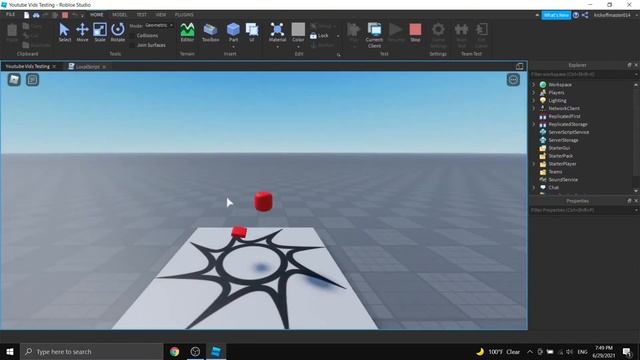Click the taskbar search box
This screenshot has height=360, width=640.
pyautogui.click(x=91, y=351)
